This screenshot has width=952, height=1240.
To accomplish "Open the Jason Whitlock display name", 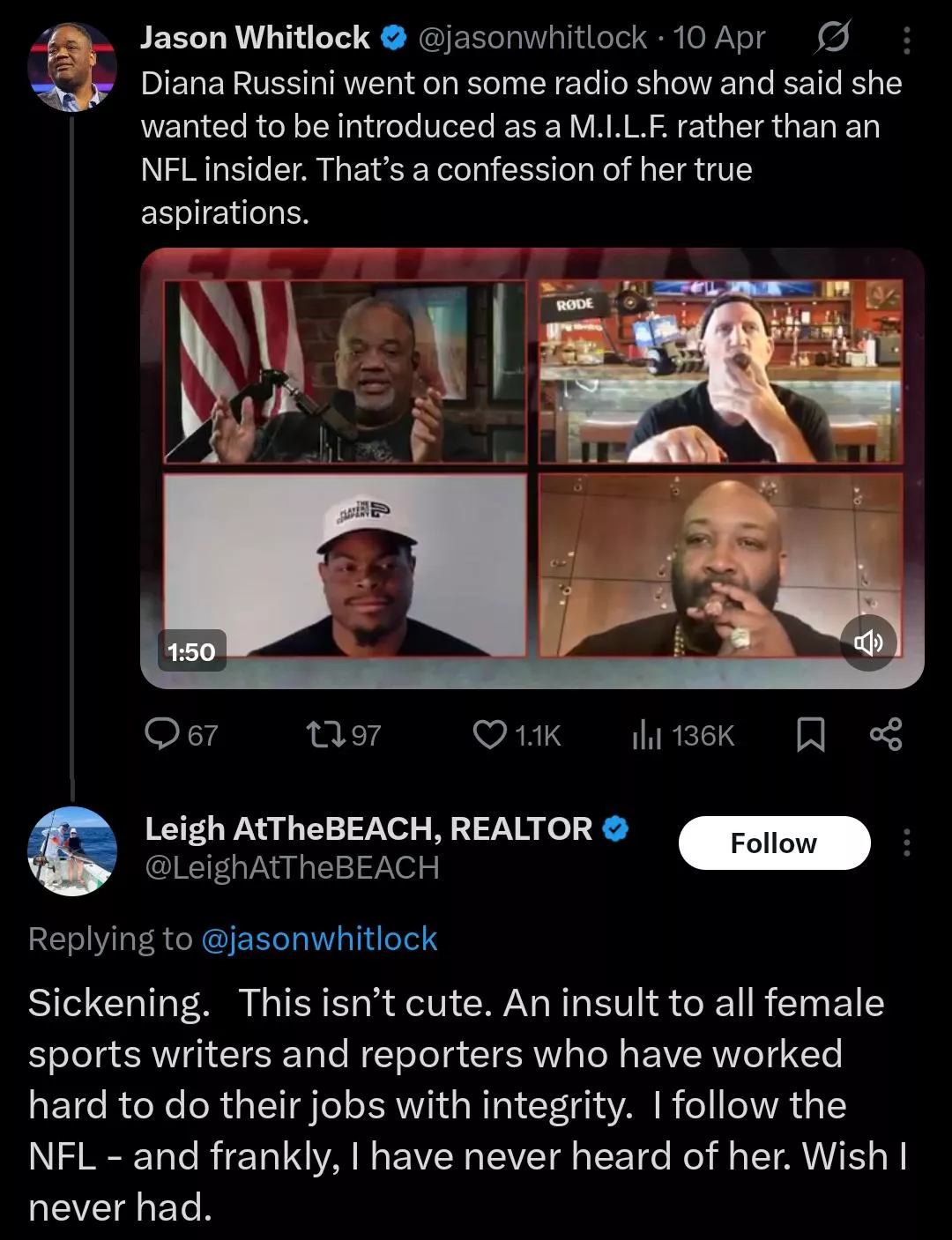I will point(256,38).
